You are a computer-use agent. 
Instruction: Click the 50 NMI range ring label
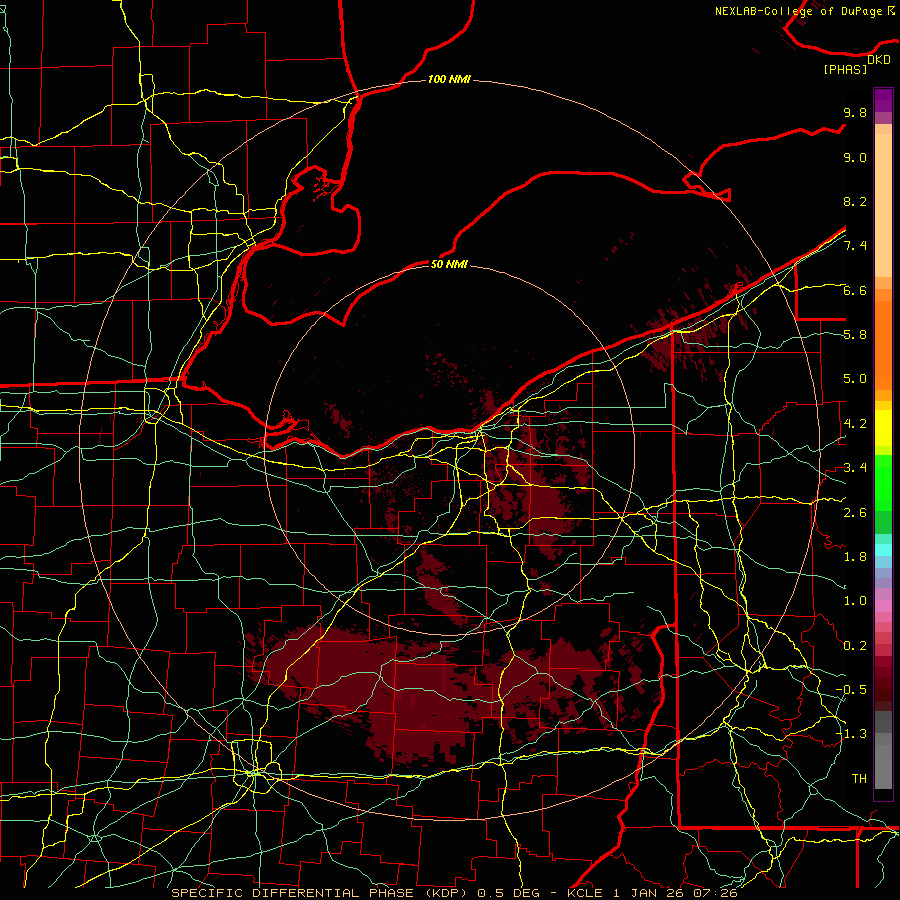(x=449, y=264)
